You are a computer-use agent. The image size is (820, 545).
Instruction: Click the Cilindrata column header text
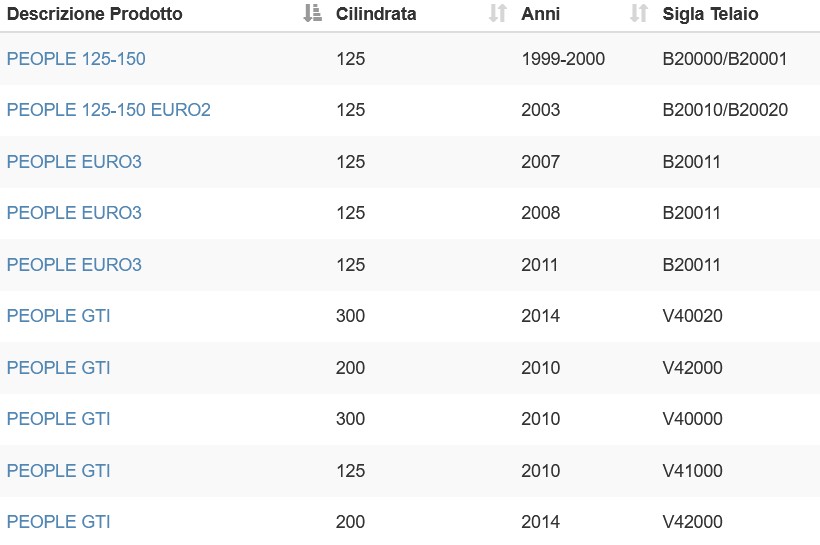tap(376, 14)
